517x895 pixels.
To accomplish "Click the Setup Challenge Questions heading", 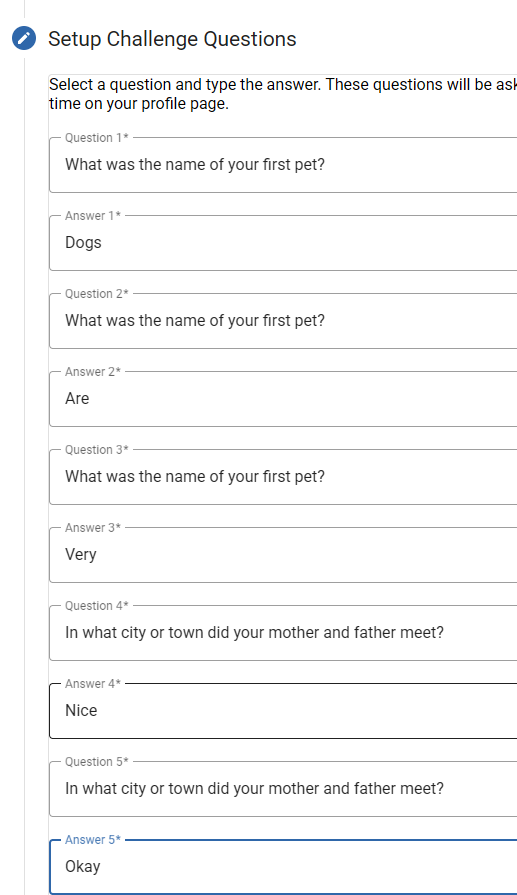I will pyautogui.click(x=172, y=39).
